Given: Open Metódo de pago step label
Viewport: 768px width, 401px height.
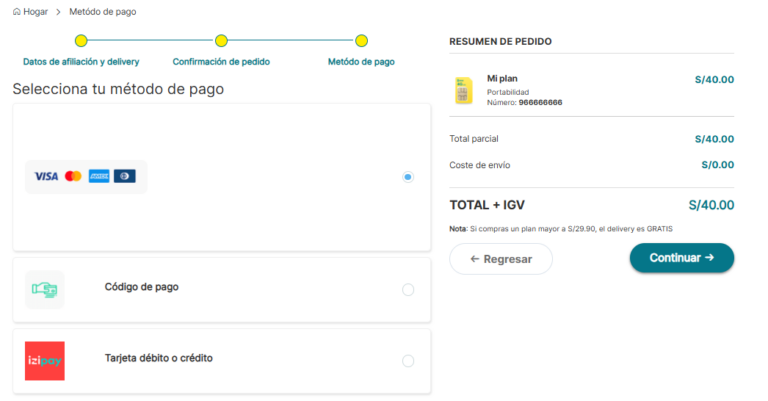Looking at the screenshot, I should coord(361,62).
